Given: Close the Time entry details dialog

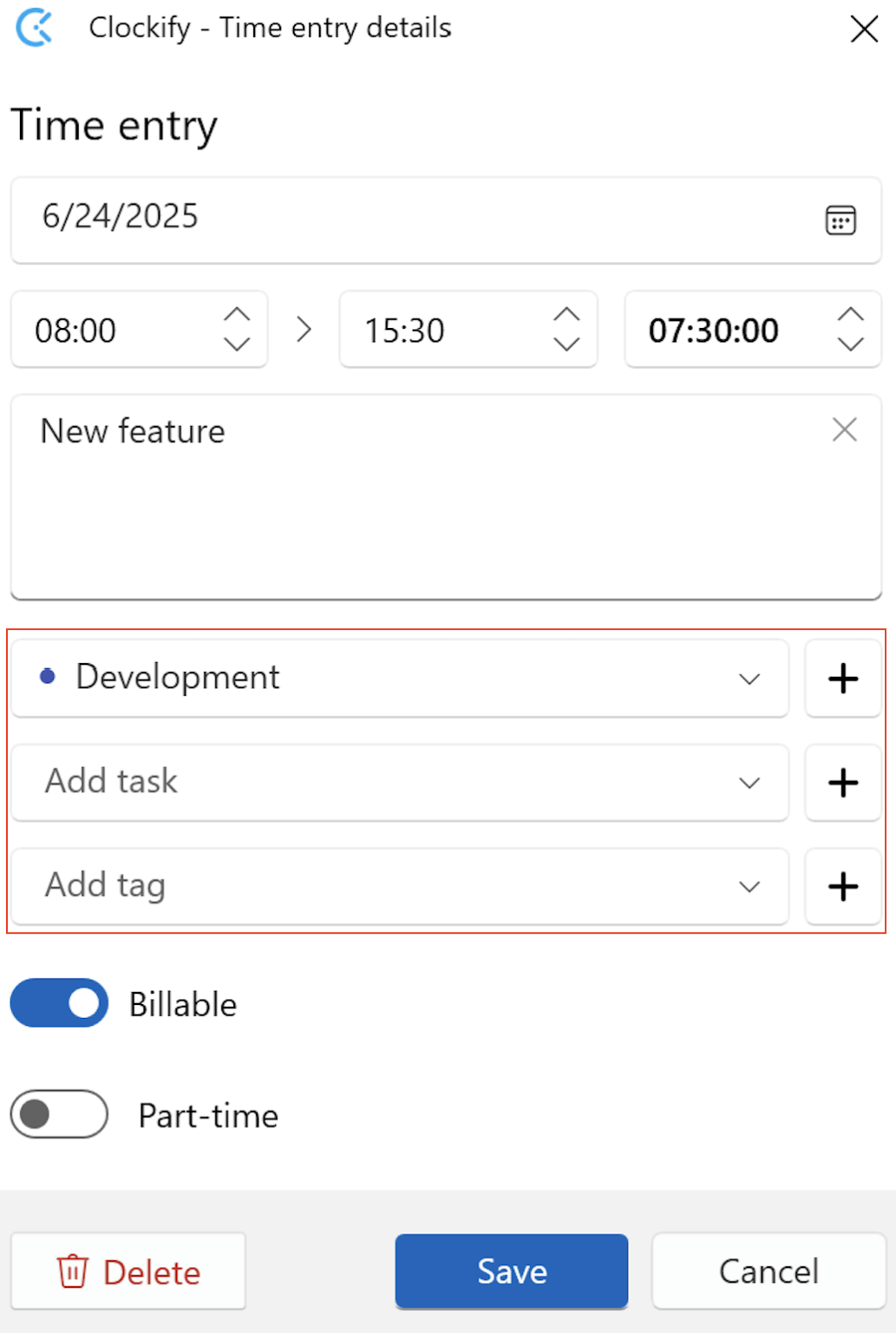Looking at the screenshot, I should (864, 29).
